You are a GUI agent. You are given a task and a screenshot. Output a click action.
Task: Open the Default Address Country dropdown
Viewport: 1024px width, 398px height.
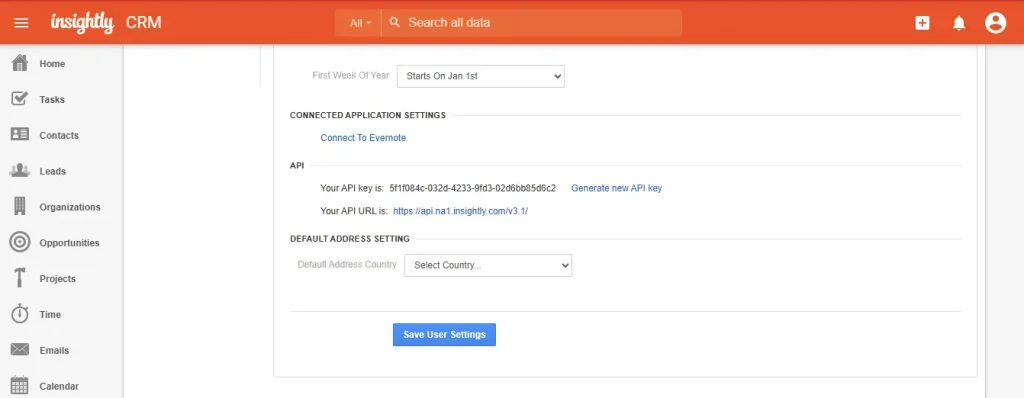(x=488, y=265)
